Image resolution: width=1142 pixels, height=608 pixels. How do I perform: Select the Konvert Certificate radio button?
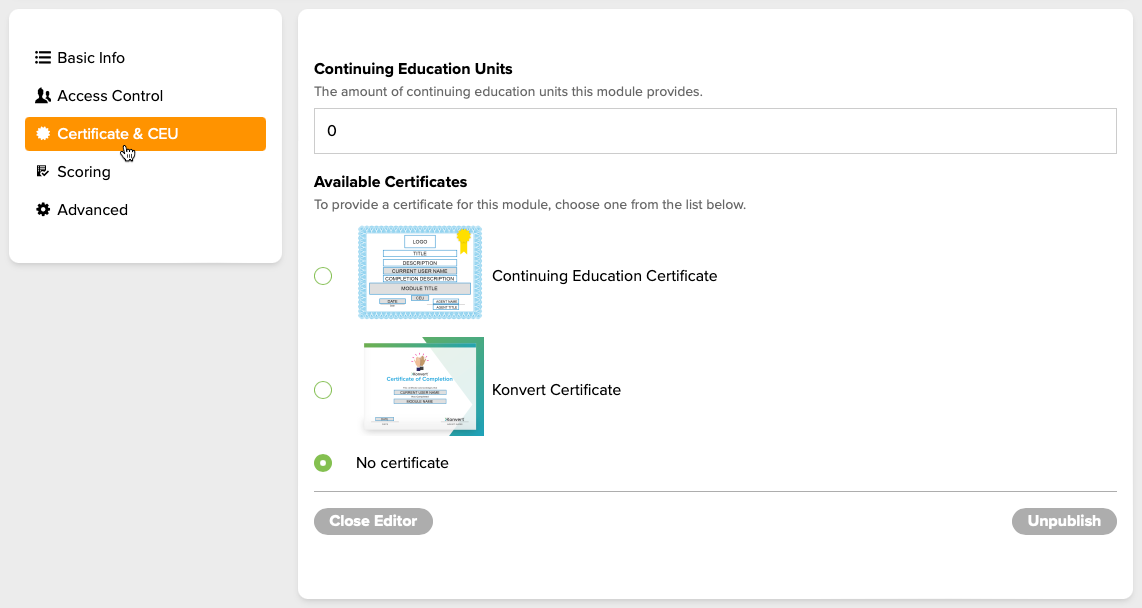[323, 390]
